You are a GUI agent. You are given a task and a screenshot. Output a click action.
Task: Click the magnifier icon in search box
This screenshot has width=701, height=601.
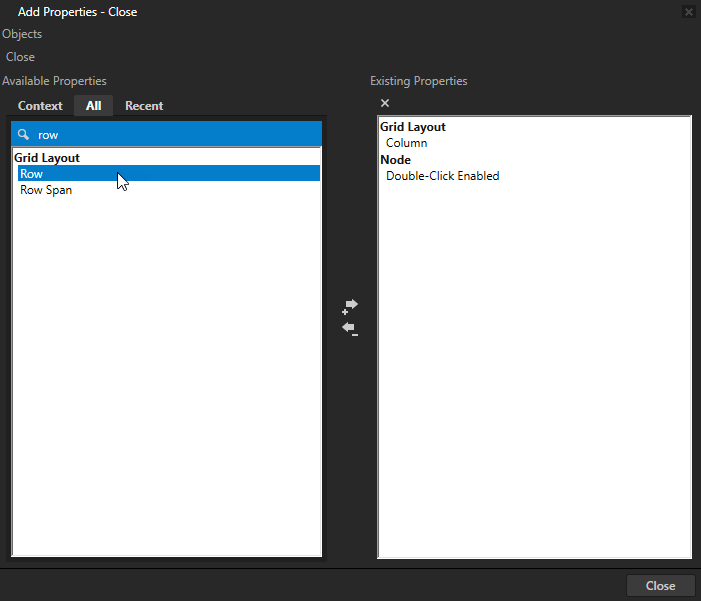click(24, 133)
